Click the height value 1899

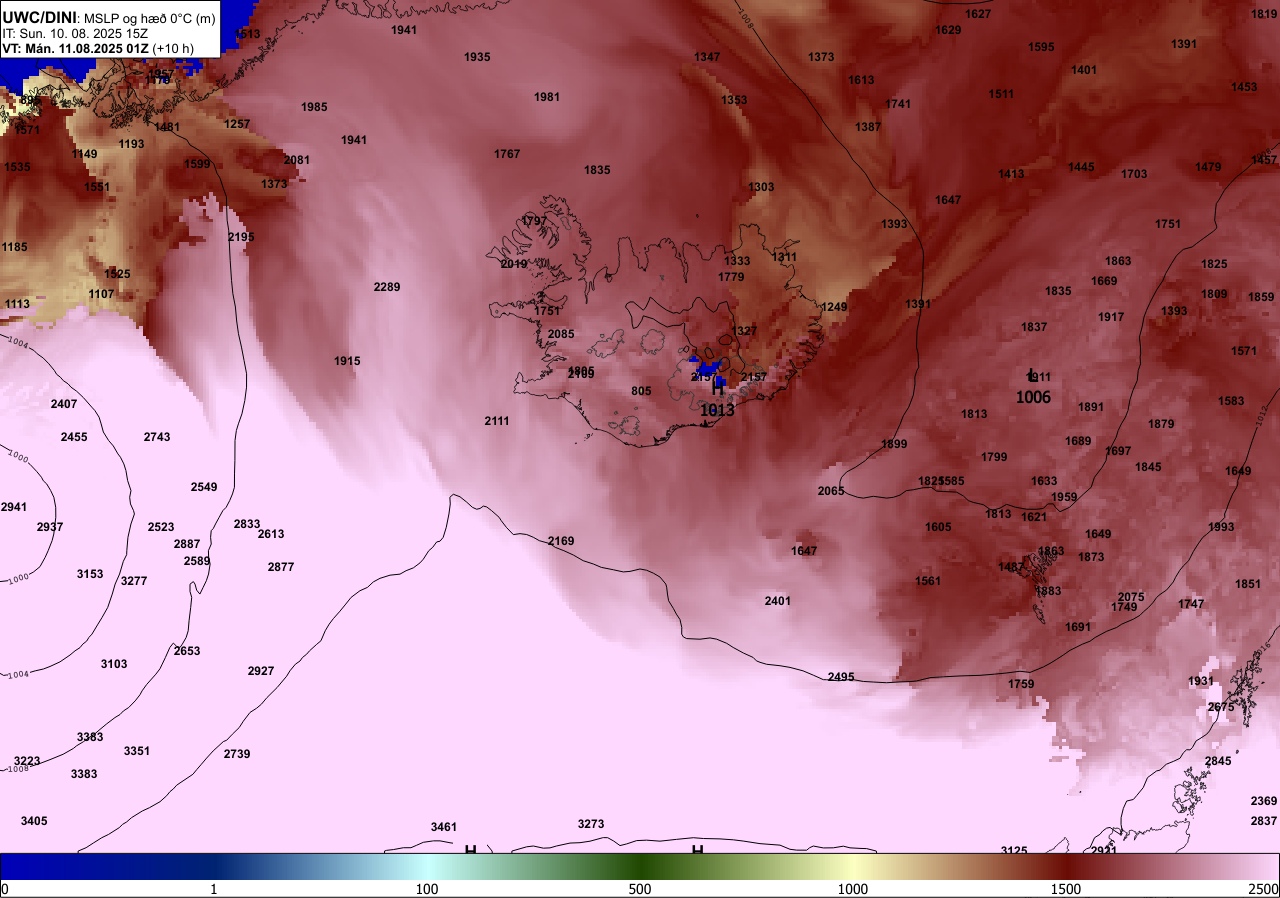[x=894, y=444]
